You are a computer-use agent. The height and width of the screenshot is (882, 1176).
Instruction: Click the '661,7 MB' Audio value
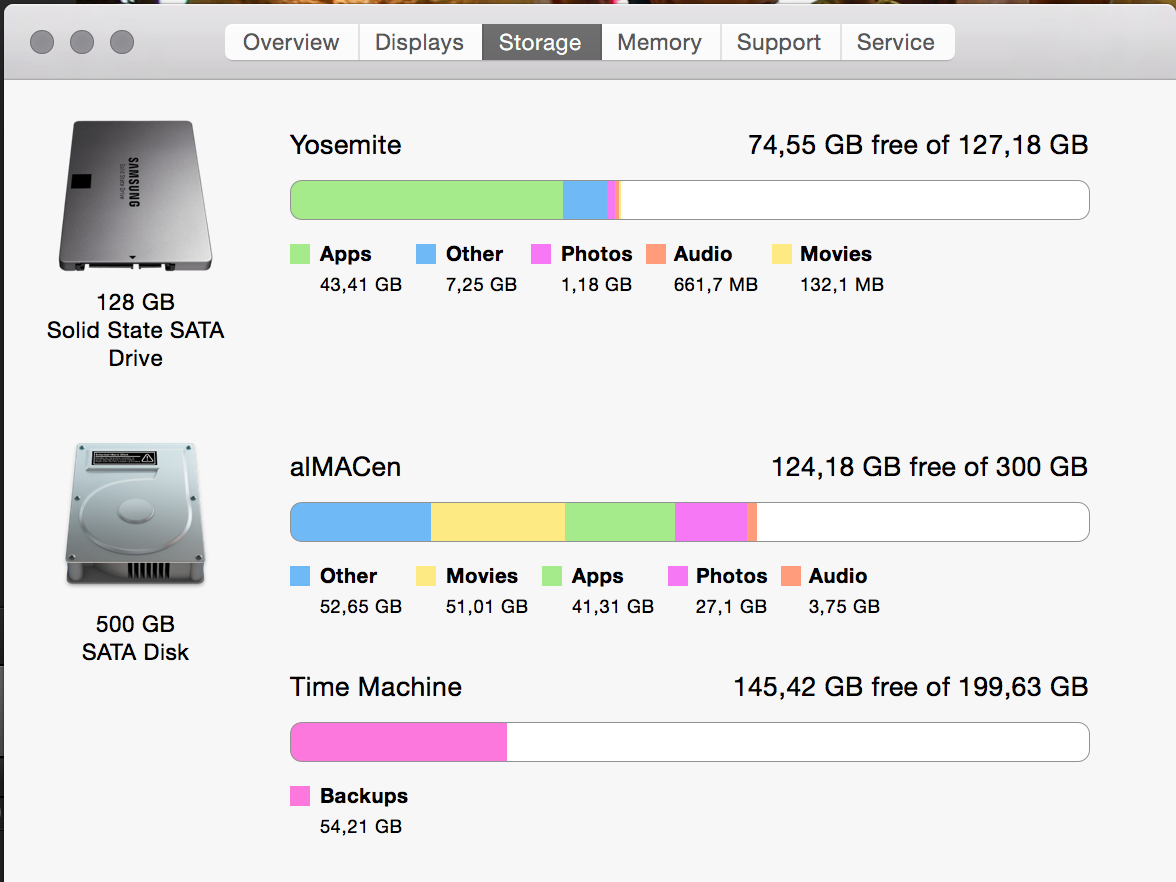pos(716,285)
